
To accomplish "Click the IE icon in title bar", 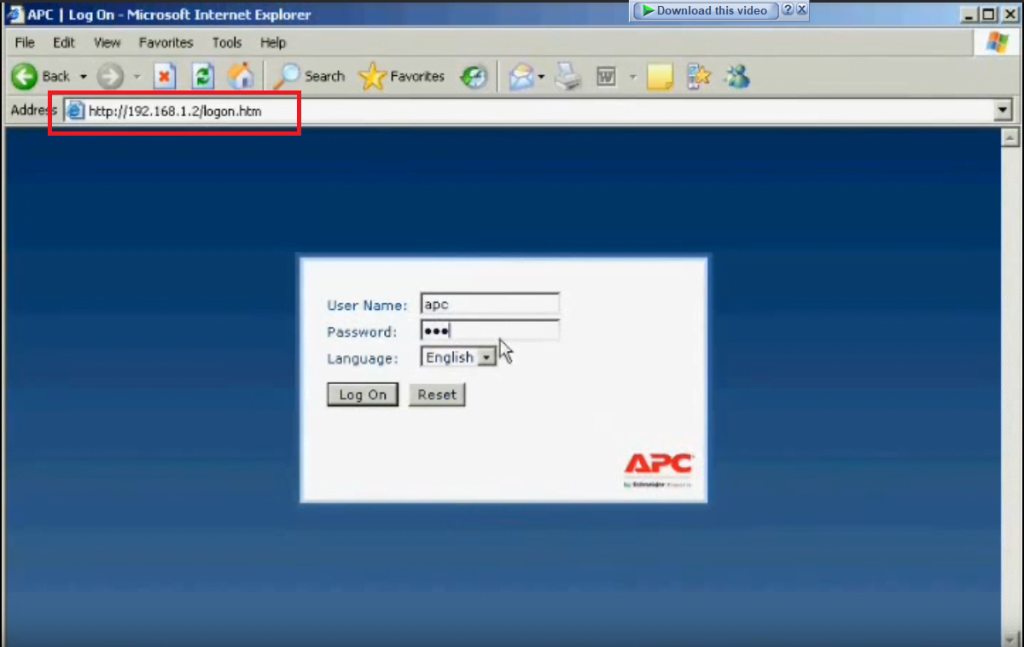I will [14, 14].
